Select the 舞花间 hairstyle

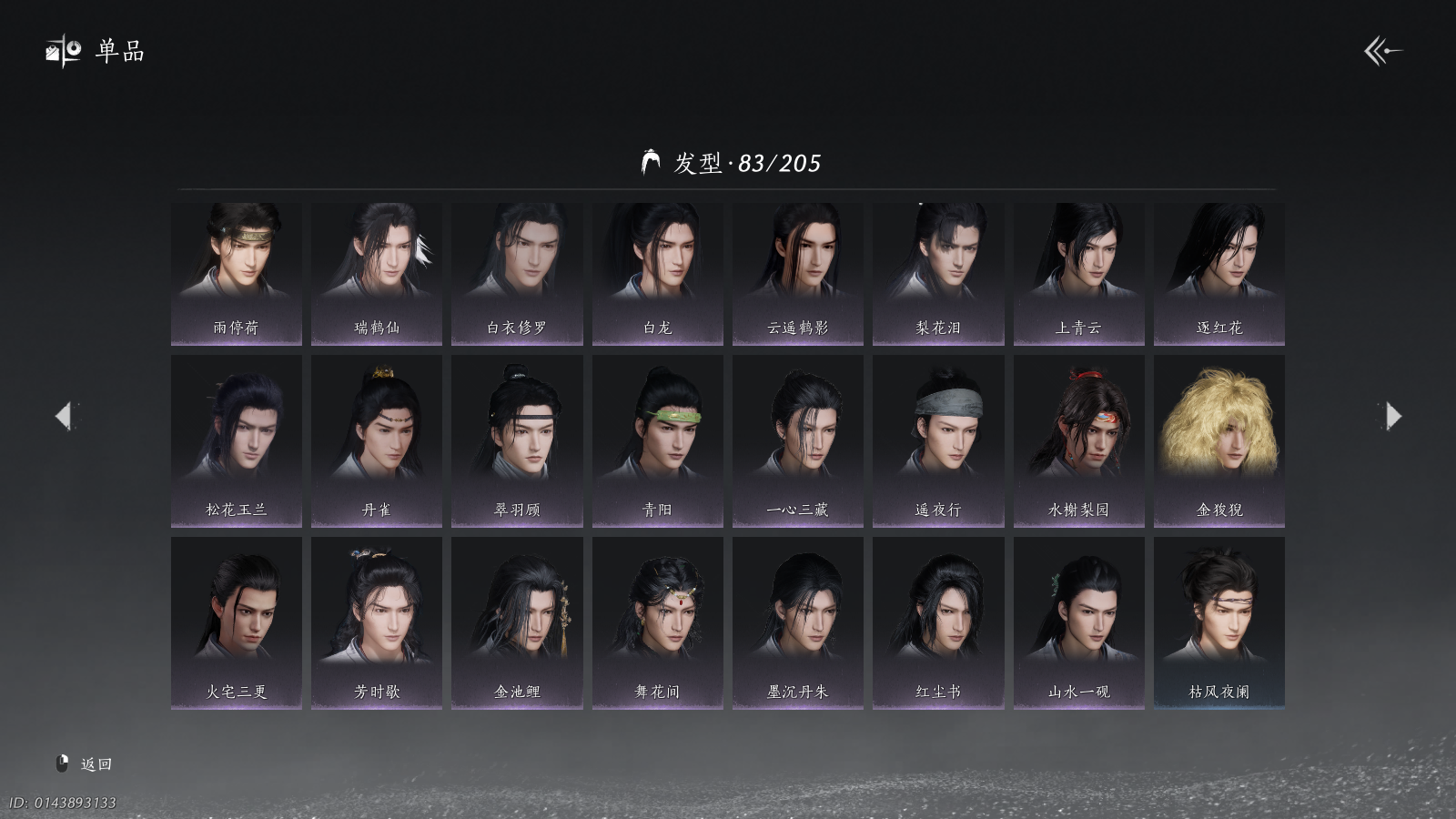658,622
